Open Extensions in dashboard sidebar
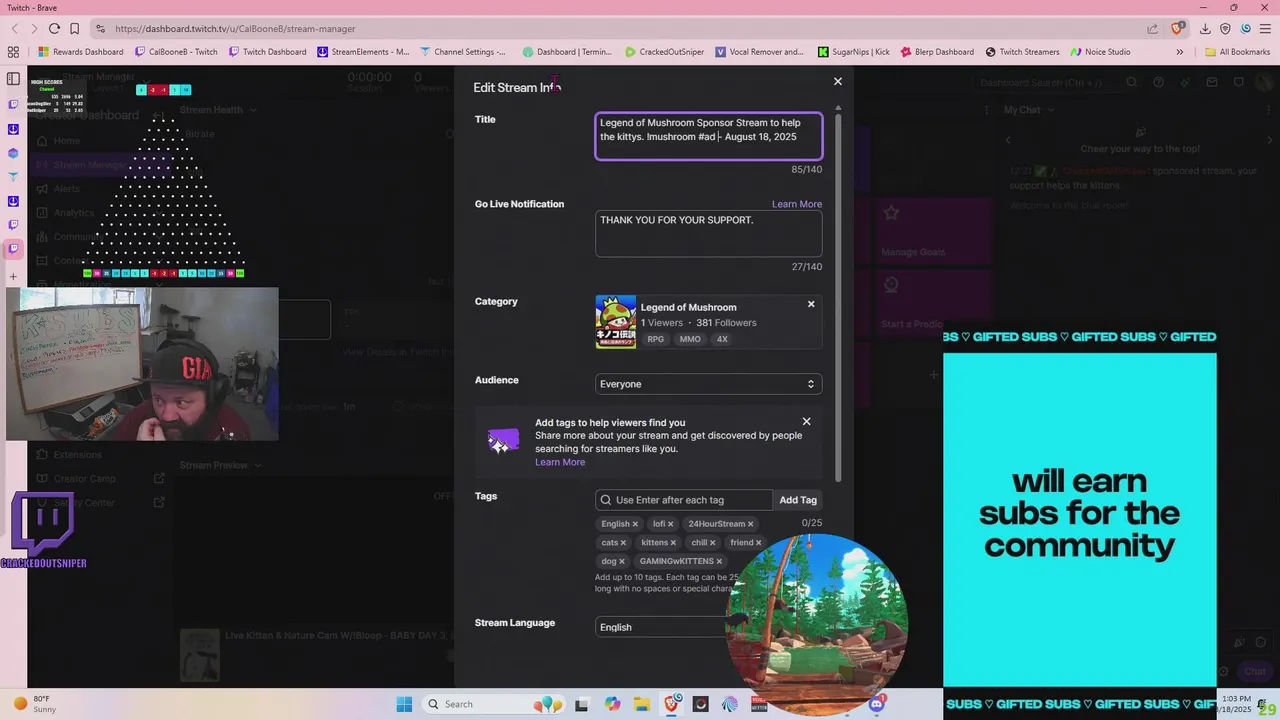This screenshot has height=720, width=1280. [78, 455]
